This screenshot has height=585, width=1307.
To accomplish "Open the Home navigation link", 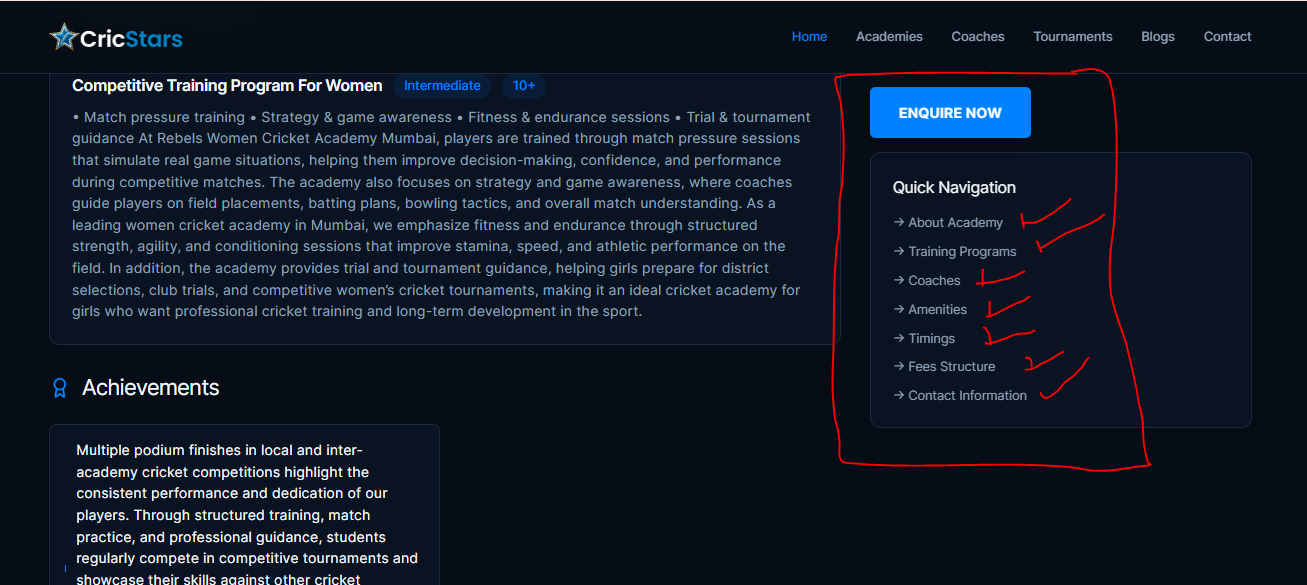I will point(809,37).
